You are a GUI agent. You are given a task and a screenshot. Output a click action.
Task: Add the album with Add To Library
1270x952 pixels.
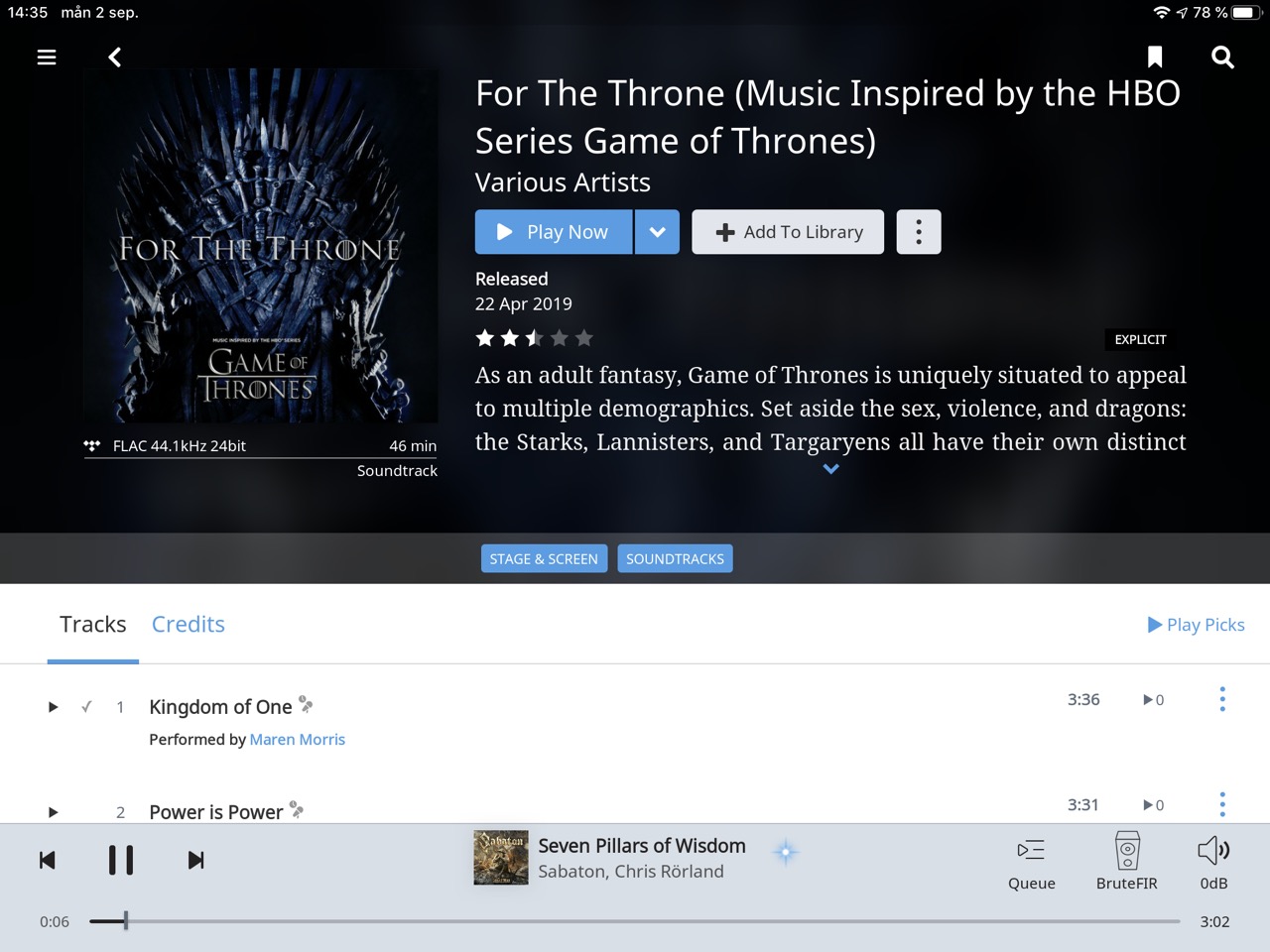(x=788, y=232)
